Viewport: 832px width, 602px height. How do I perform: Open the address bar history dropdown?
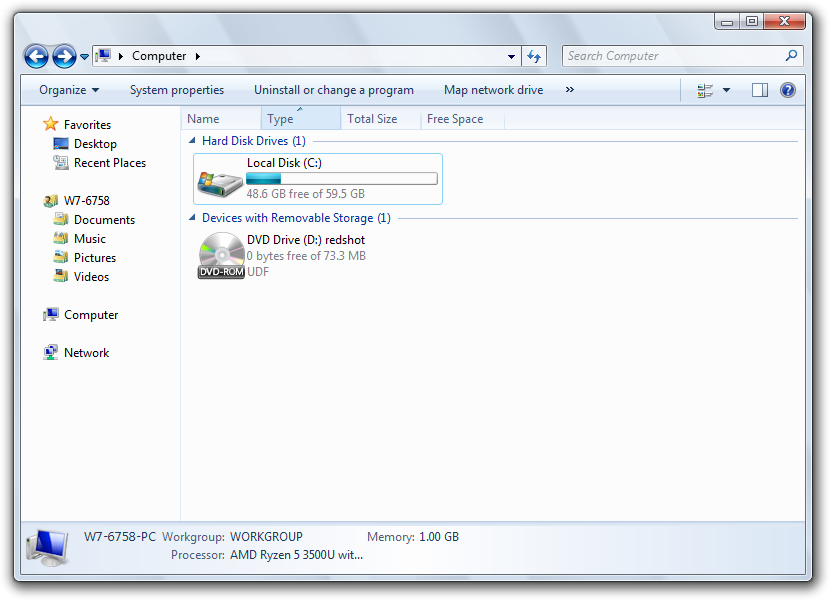point(511,56)
